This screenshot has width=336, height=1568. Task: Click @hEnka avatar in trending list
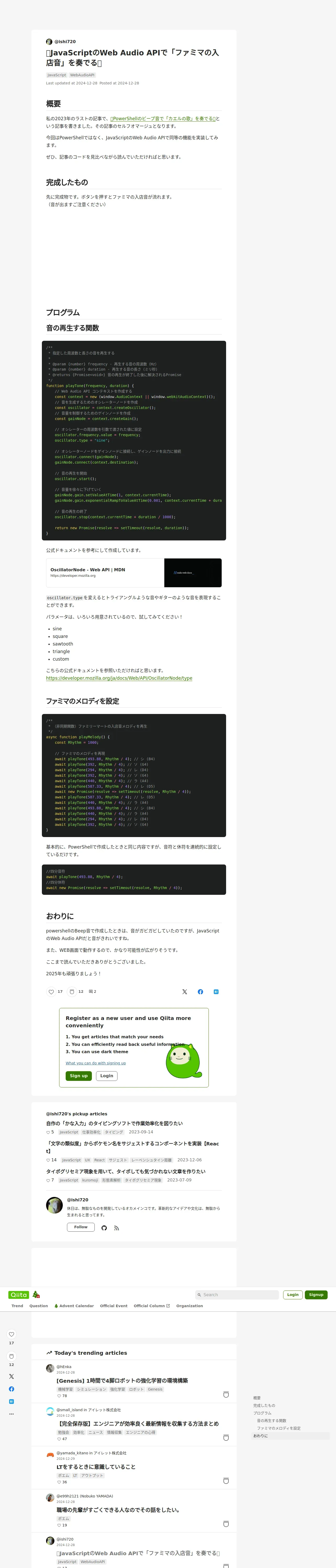50,1368
